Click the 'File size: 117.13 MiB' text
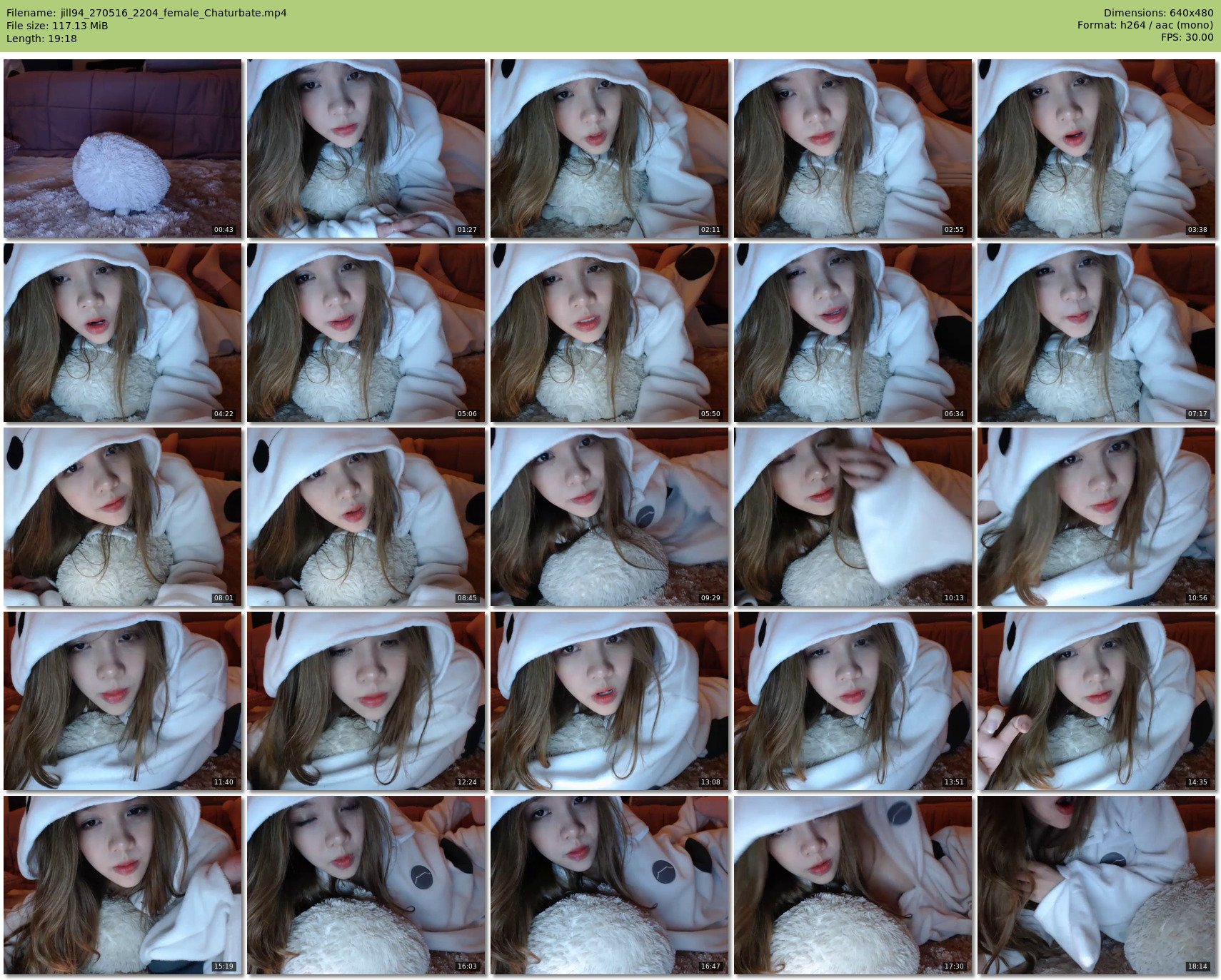 click(x=57, y=26)
